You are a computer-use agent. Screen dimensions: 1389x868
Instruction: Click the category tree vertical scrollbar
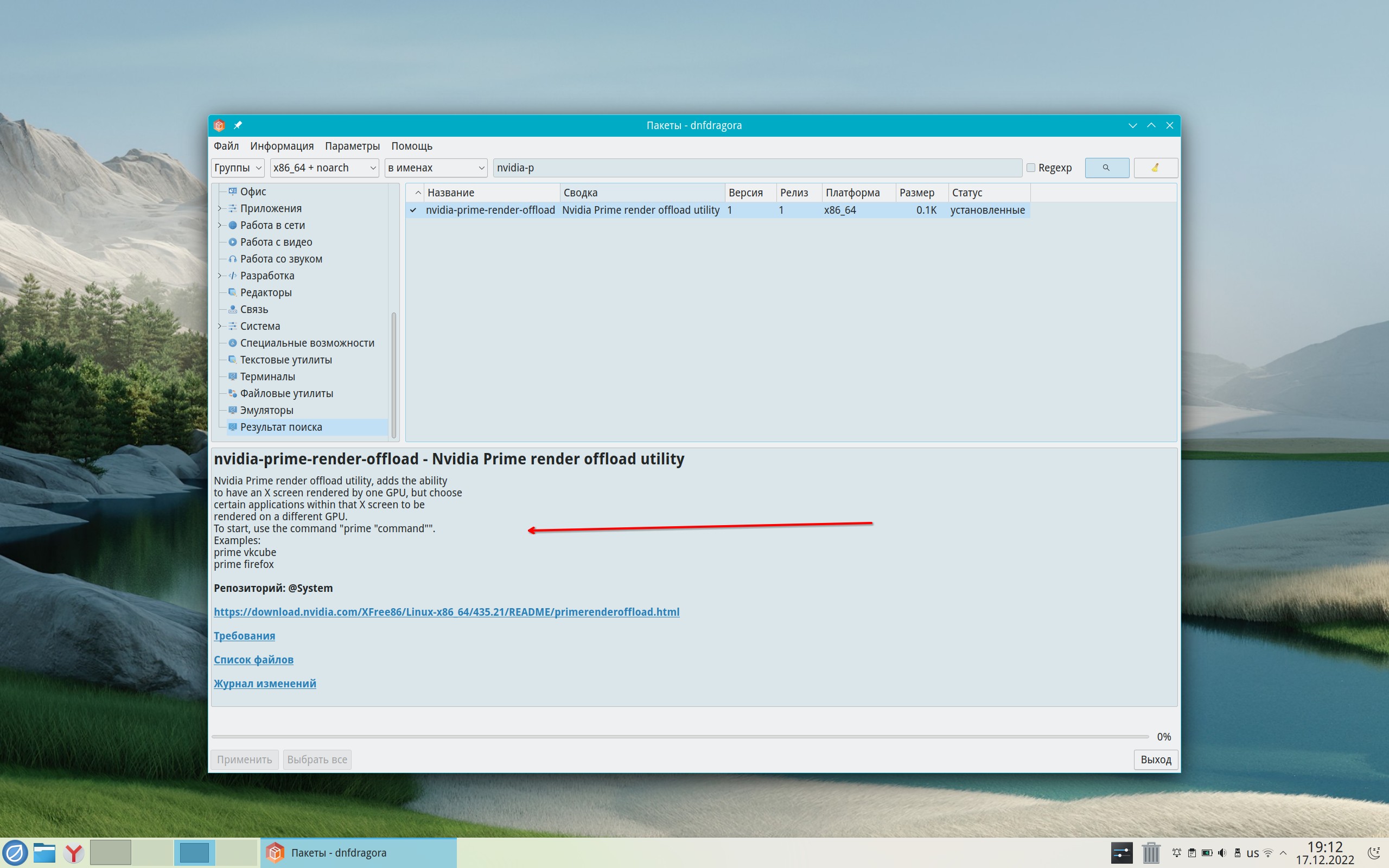394,374
